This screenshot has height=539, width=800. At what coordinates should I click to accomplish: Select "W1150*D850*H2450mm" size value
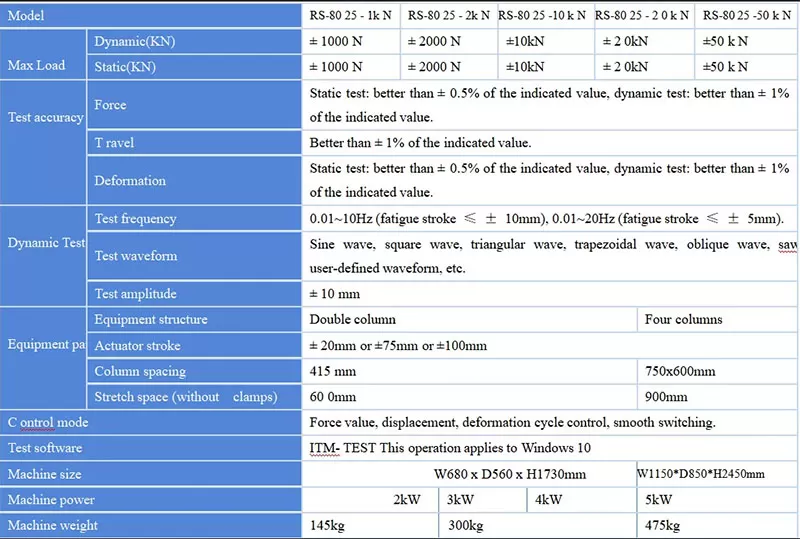(x=701, y=474)
